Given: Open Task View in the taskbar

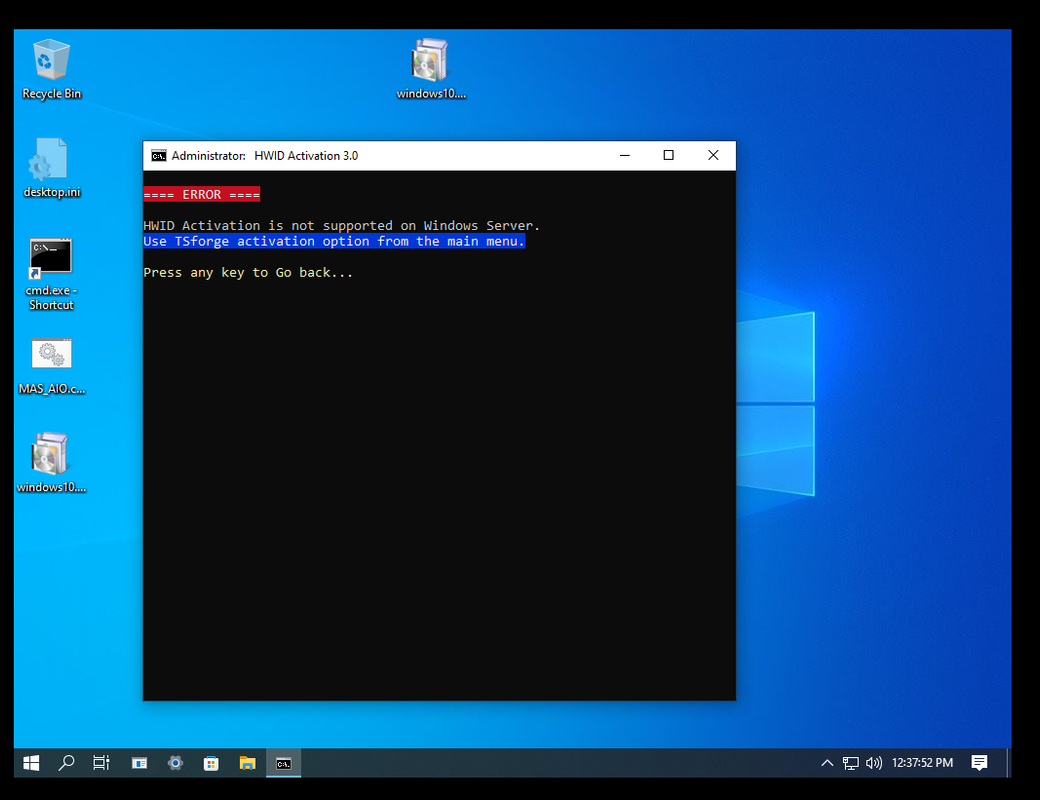Looking at the screenshot, I should click(x=101, y=763).
